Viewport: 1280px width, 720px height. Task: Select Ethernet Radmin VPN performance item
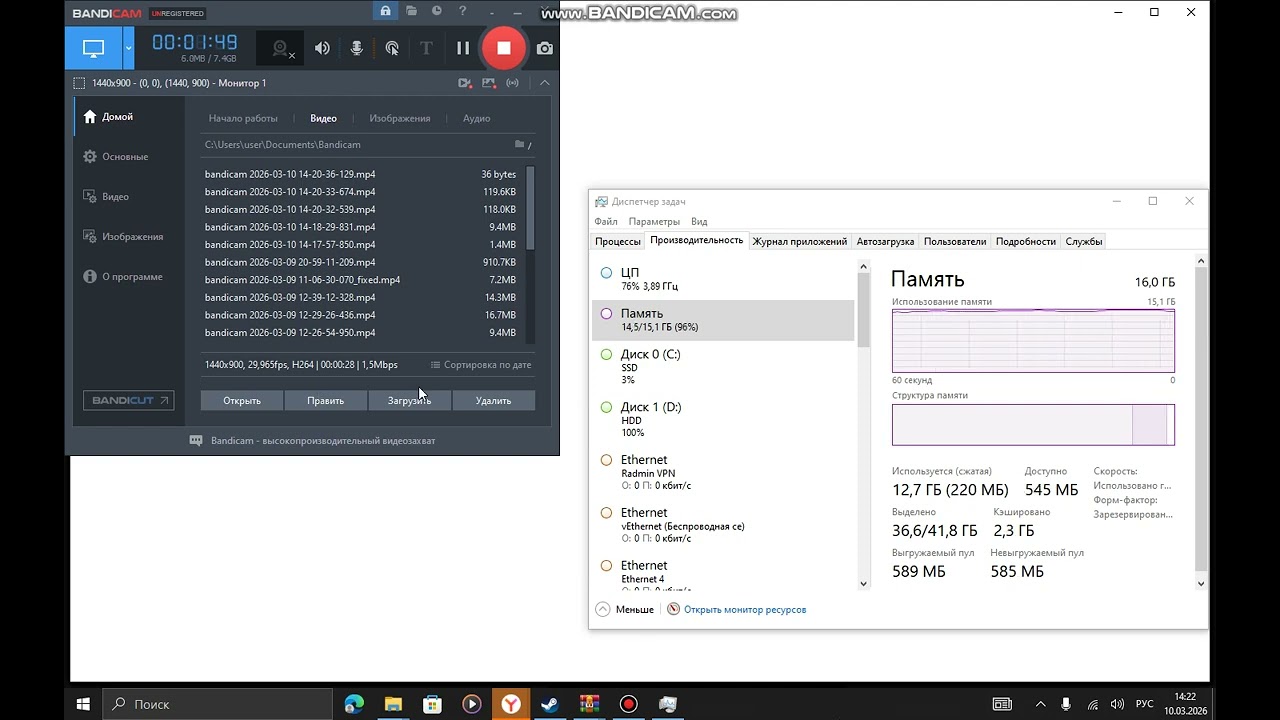(723, 473)
